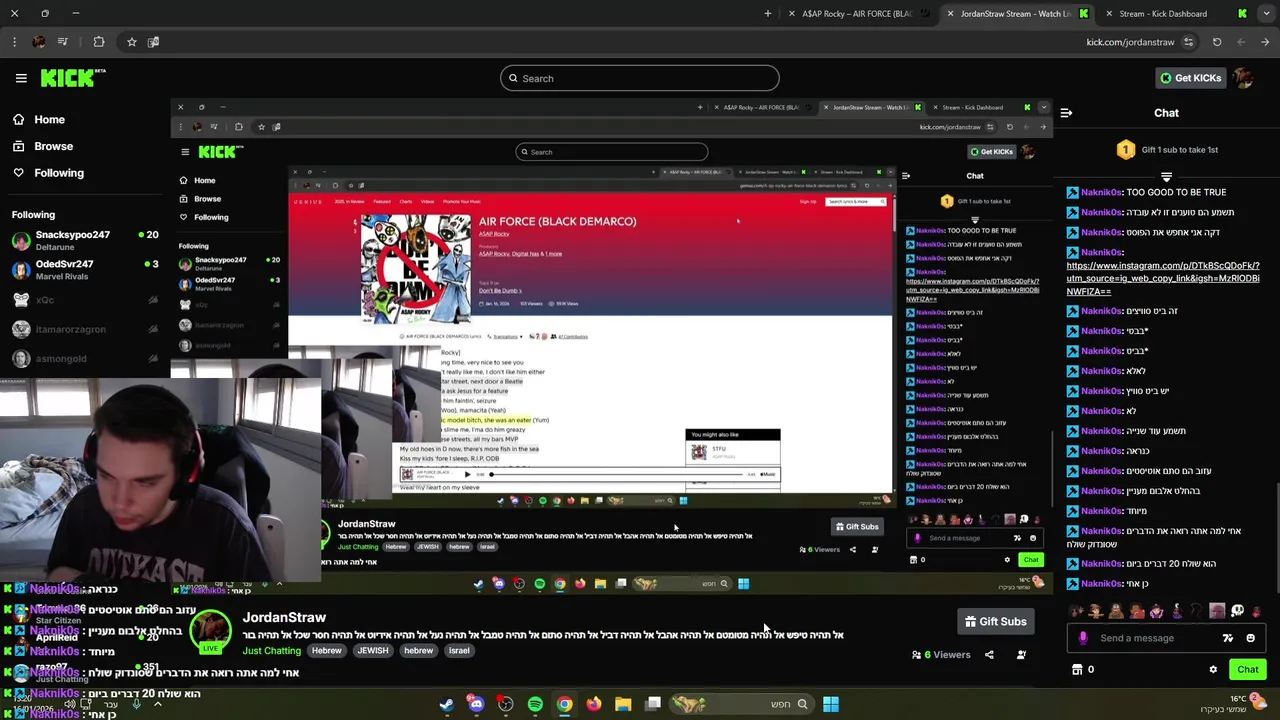Open site information icon beside URL
This screenshot has width=1280, height=720.
pyautogui.click(x=1188, y=42)
